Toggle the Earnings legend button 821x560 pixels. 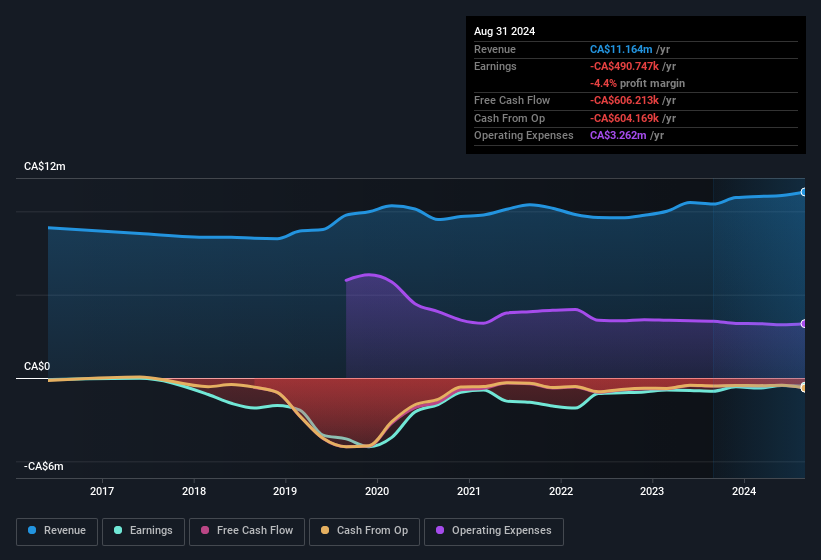143,532
